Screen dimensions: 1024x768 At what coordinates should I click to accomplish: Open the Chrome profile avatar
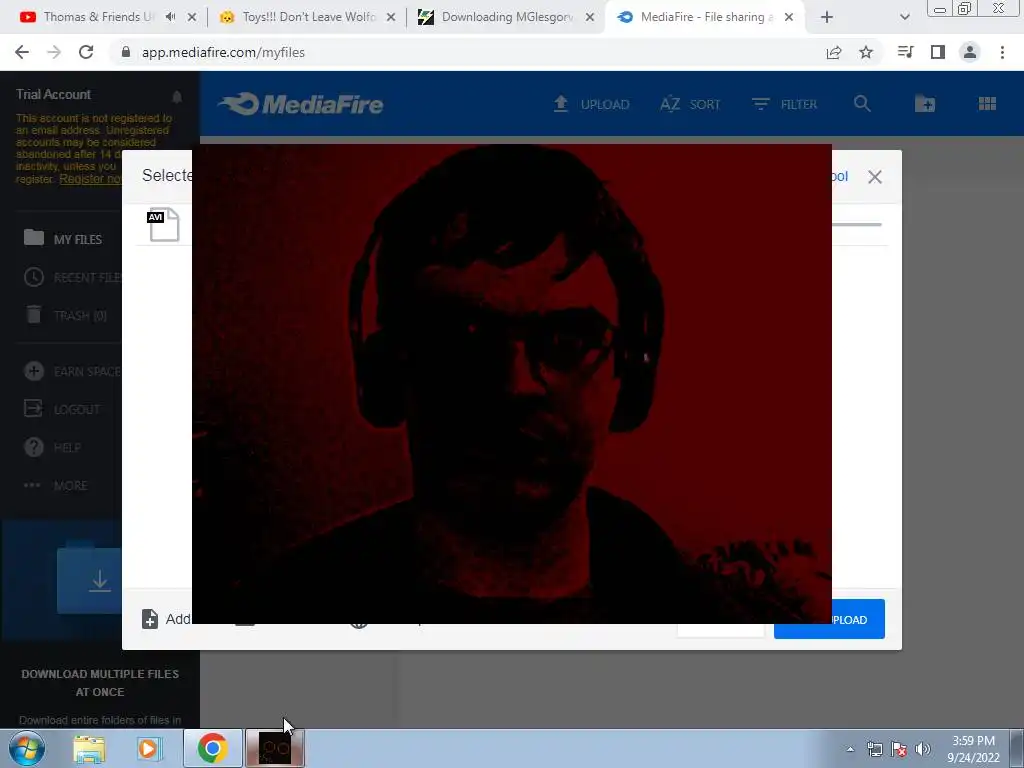click(x=970, y=52)
